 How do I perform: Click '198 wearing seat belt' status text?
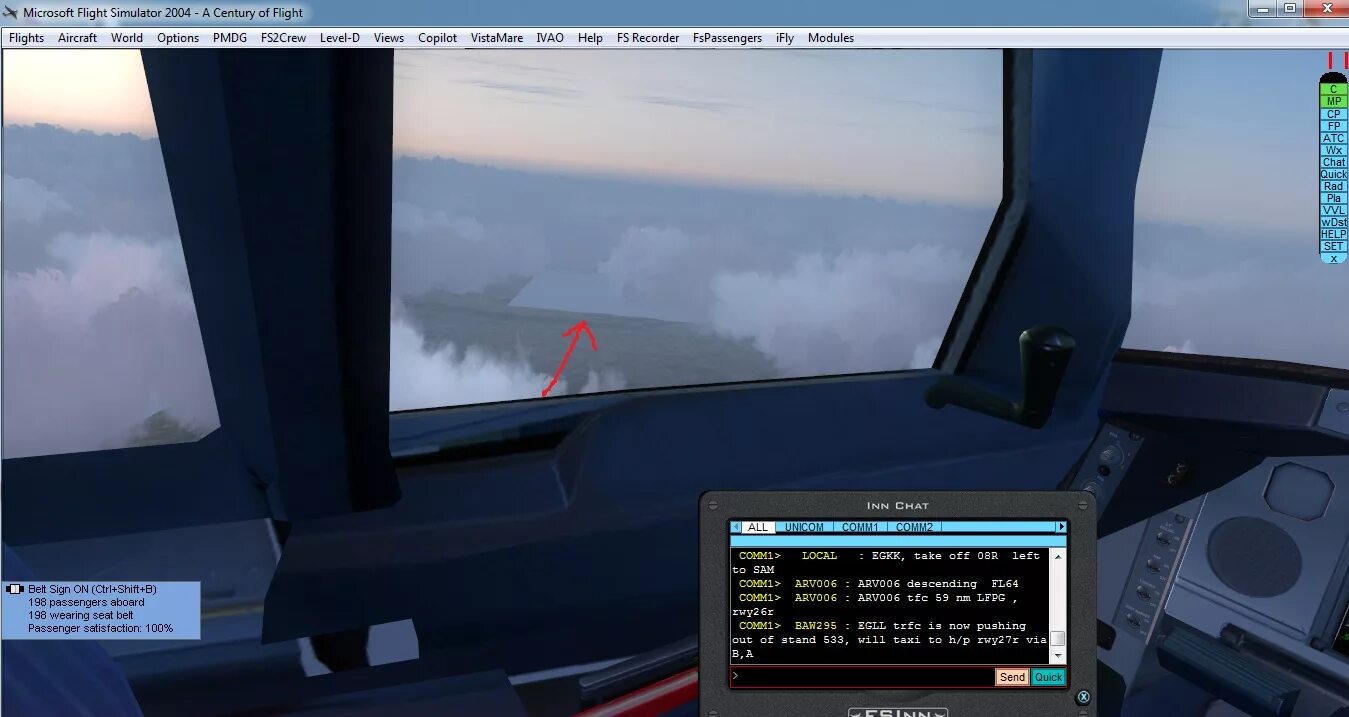pos(81,615)
